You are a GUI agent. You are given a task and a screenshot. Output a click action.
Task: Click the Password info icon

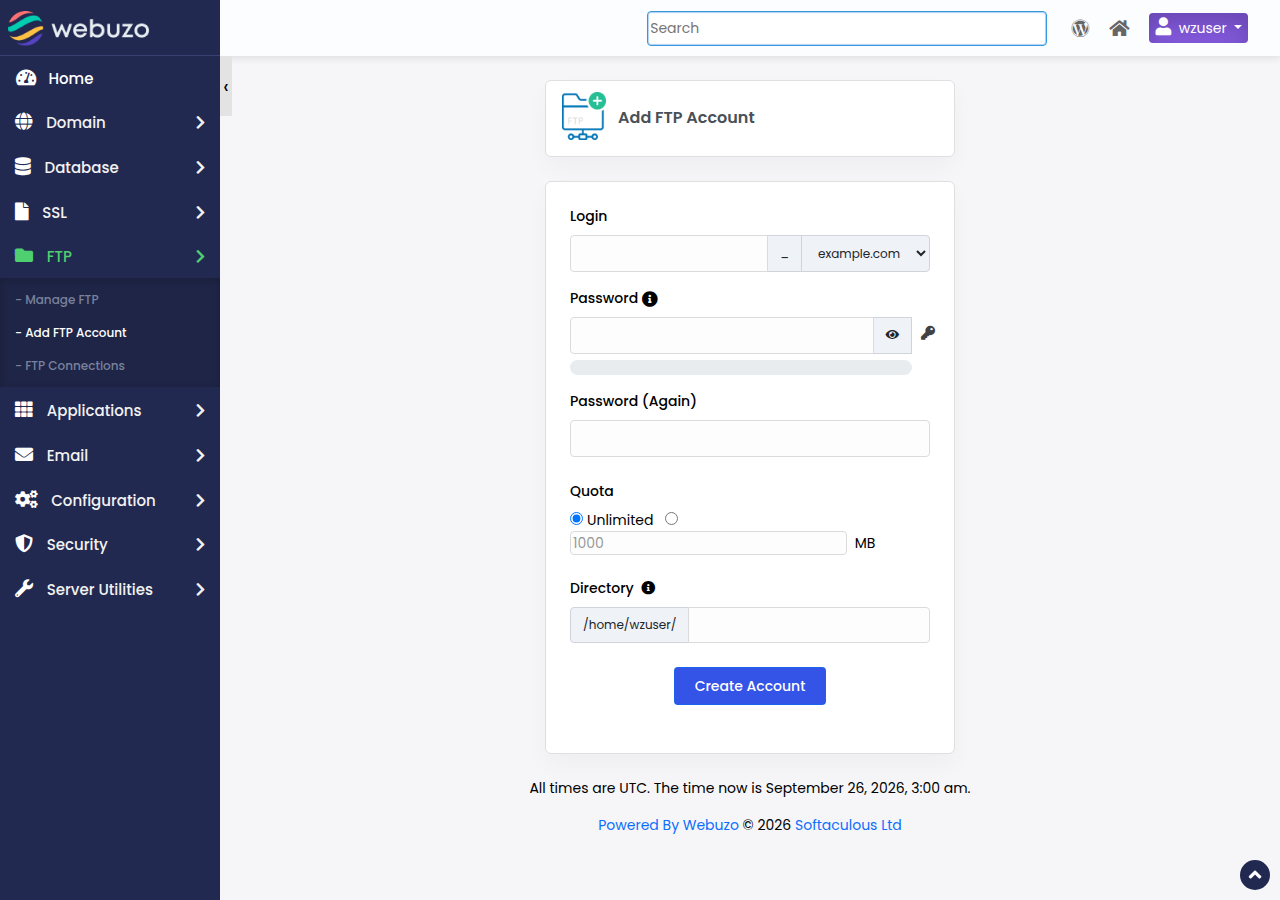(x=650, y=299)
